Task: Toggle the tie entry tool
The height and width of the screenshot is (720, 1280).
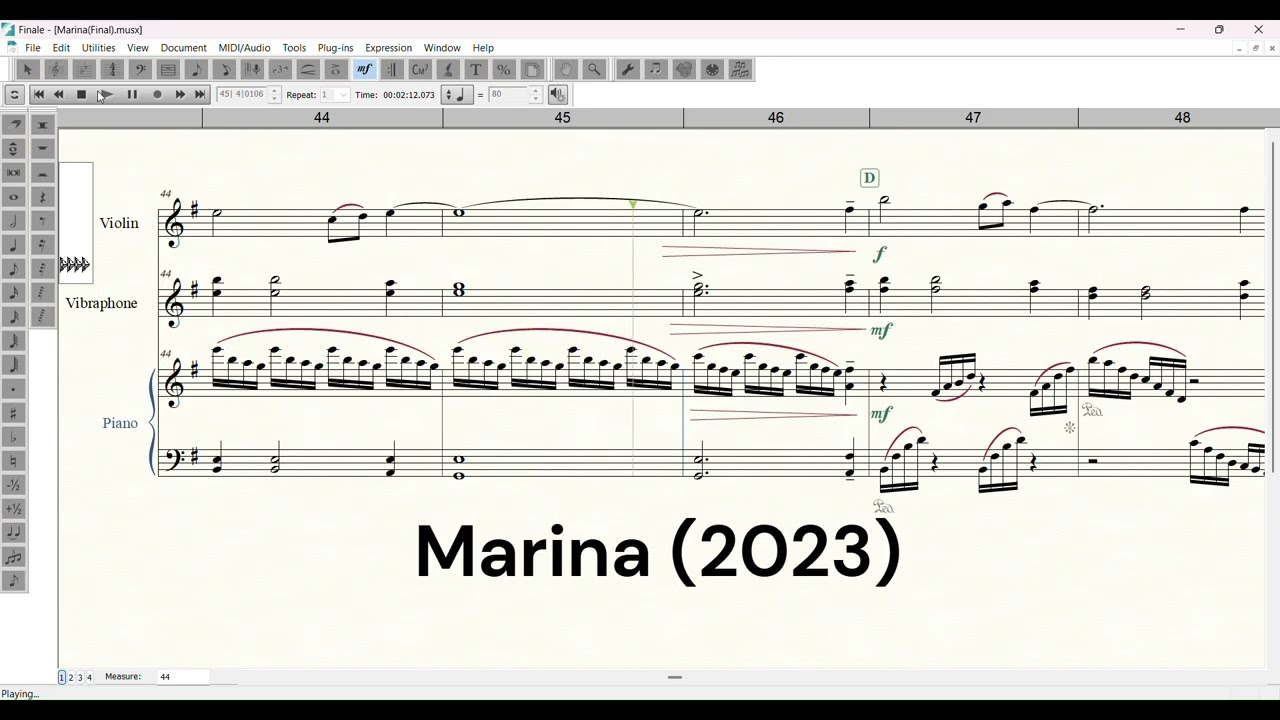Action: pyautogui.click(x=14, y=533)
